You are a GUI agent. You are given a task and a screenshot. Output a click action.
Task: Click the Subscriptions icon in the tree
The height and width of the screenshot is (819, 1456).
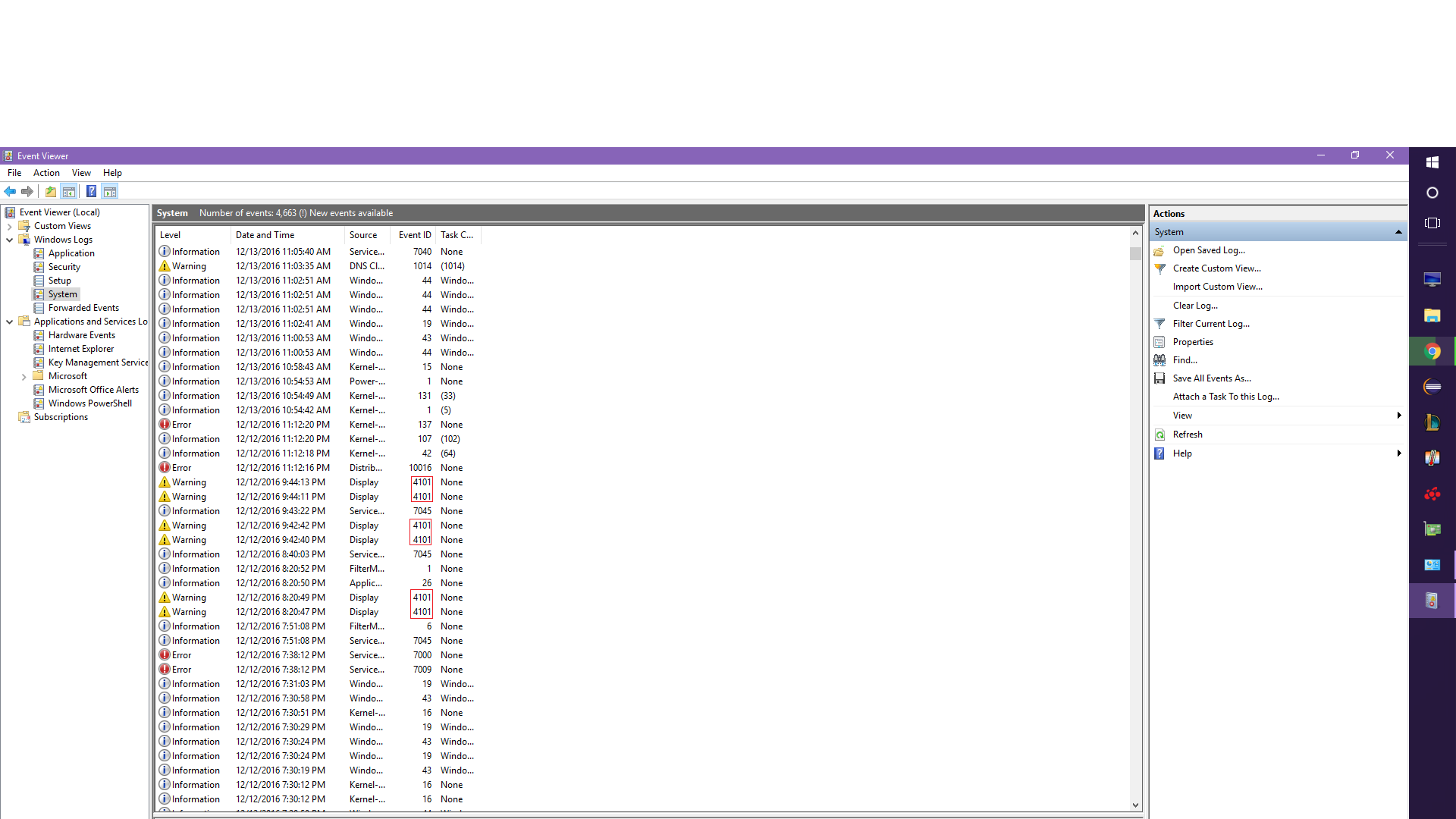pos(24,417)
